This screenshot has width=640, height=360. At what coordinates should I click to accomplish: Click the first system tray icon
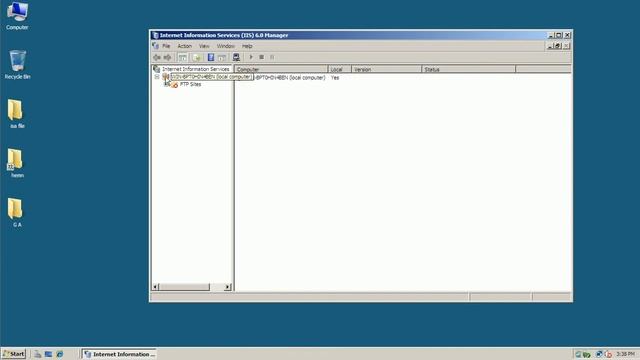coord(578,354)
